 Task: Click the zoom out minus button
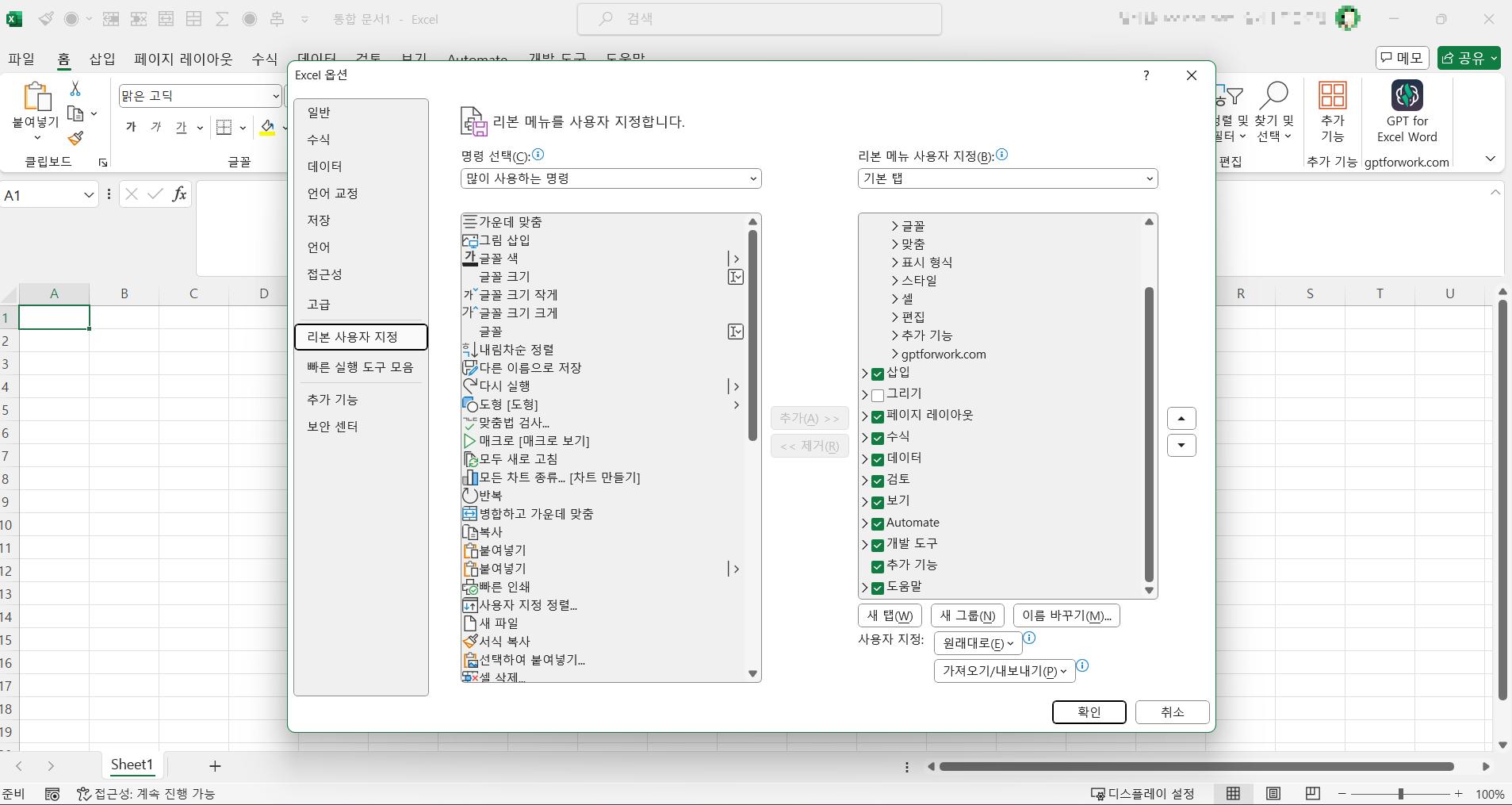click(1342, 794)
